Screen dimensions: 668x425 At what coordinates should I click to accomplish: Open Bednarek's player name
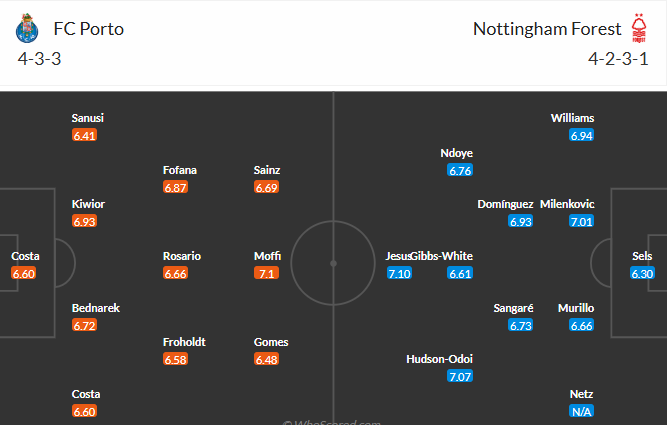pyautogui.click(x=96, y=308)
